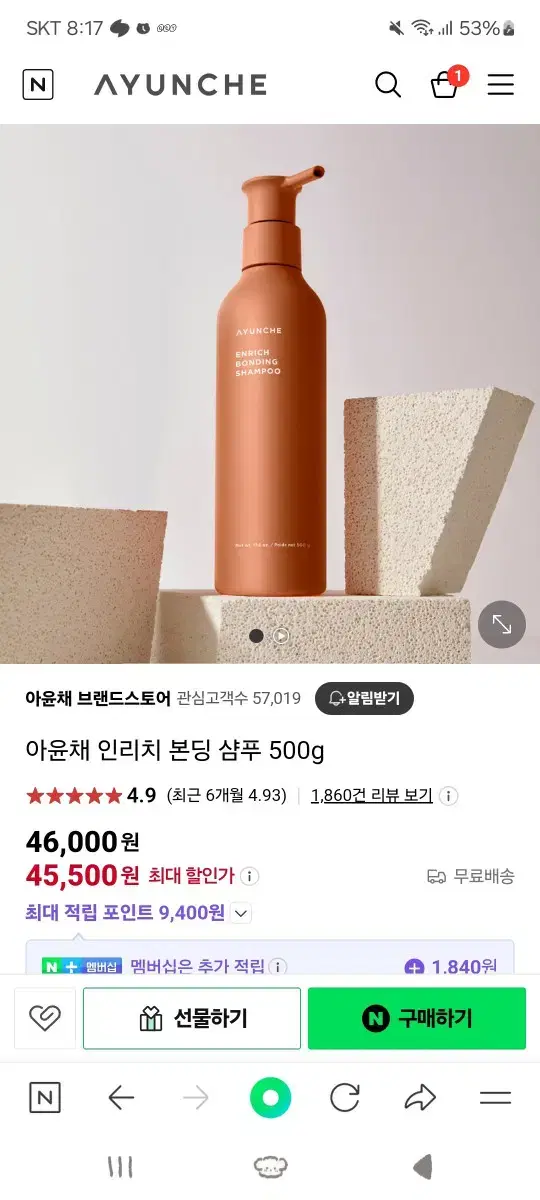Tap the green 구매하기 buy button
Viewport: 540px width, 1200px height.
tap(417, 1018)
